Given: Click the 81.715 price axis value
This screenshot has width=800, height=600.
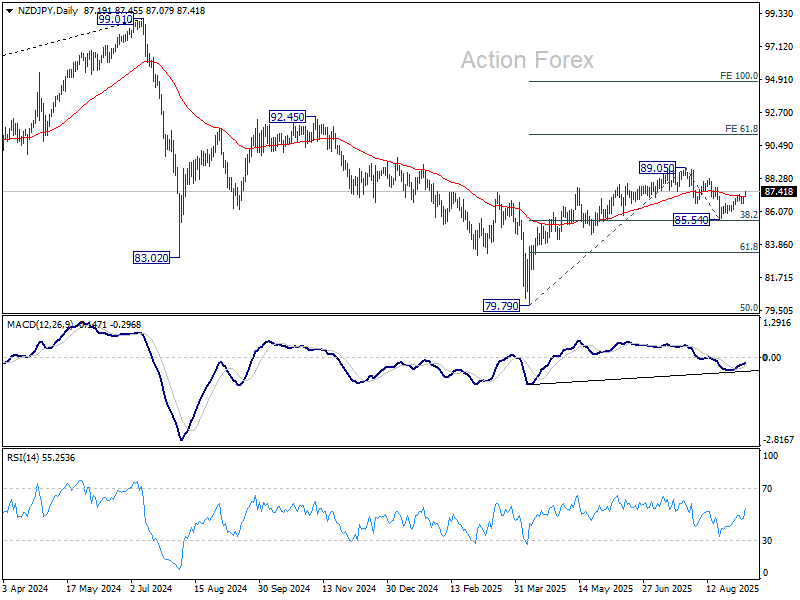Looking at the screenshot, I should click(x=779, y=278).
